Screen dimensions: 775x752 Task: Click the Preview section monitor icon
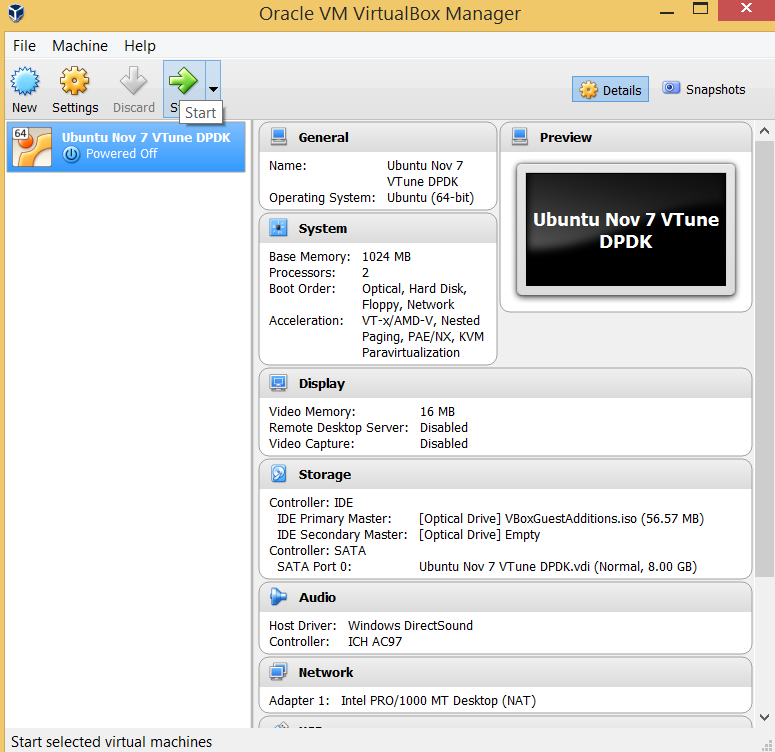tap(520, 136)
